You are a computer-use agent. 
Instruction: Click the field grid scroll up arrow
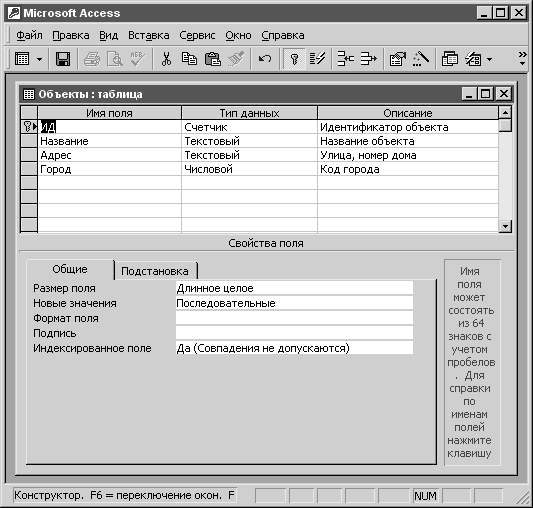pyautogui.click(x=505, y=112)
